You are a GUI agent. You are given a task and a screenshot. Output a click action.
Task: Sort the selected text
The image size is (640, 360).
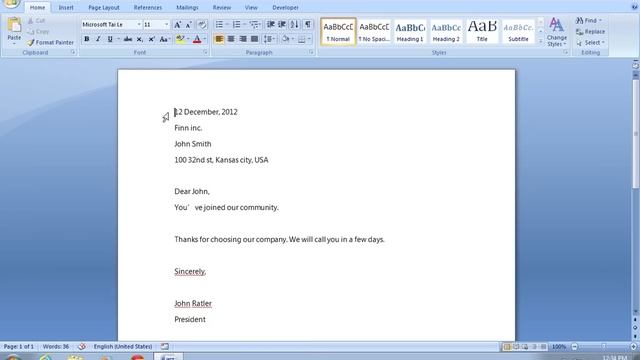coord(294,25)
